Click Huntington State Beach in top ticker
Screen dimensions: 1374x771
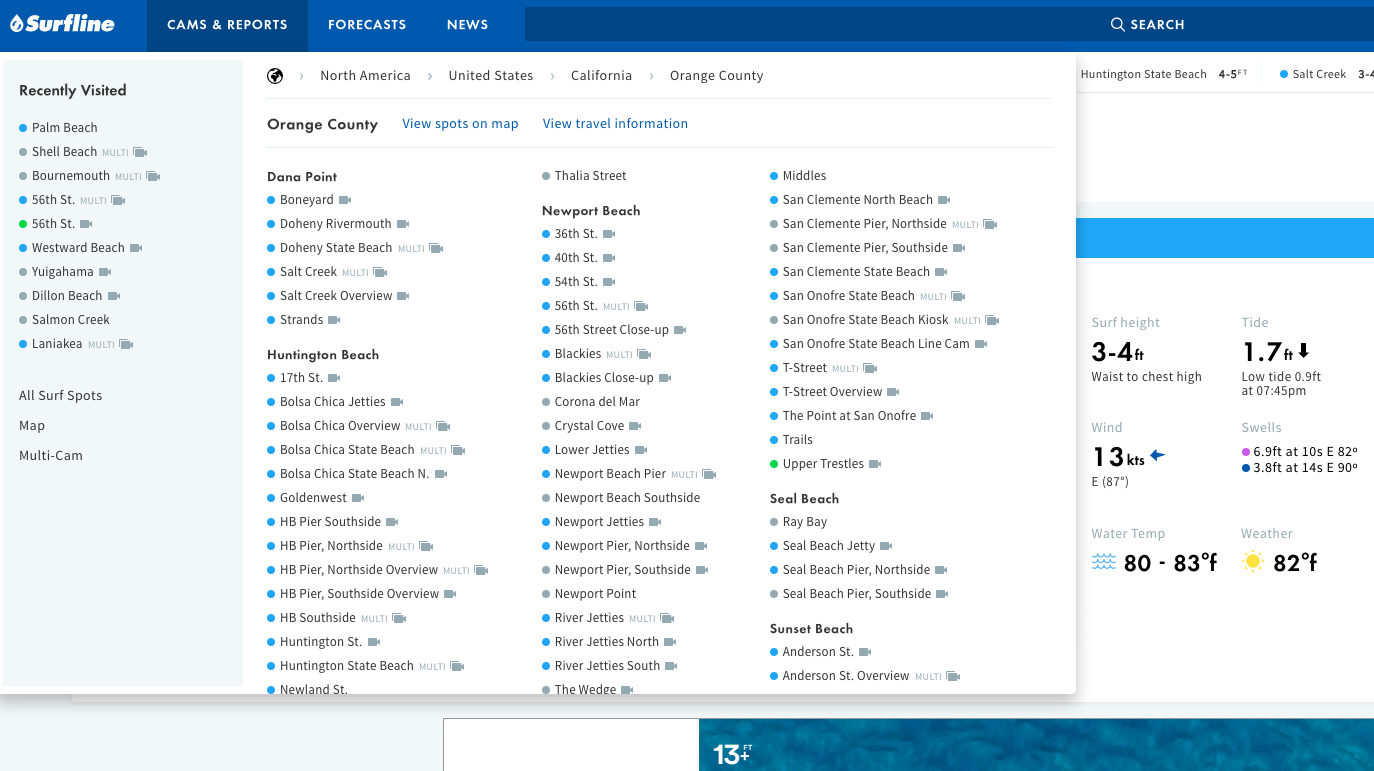click(x=1143, y=74)
